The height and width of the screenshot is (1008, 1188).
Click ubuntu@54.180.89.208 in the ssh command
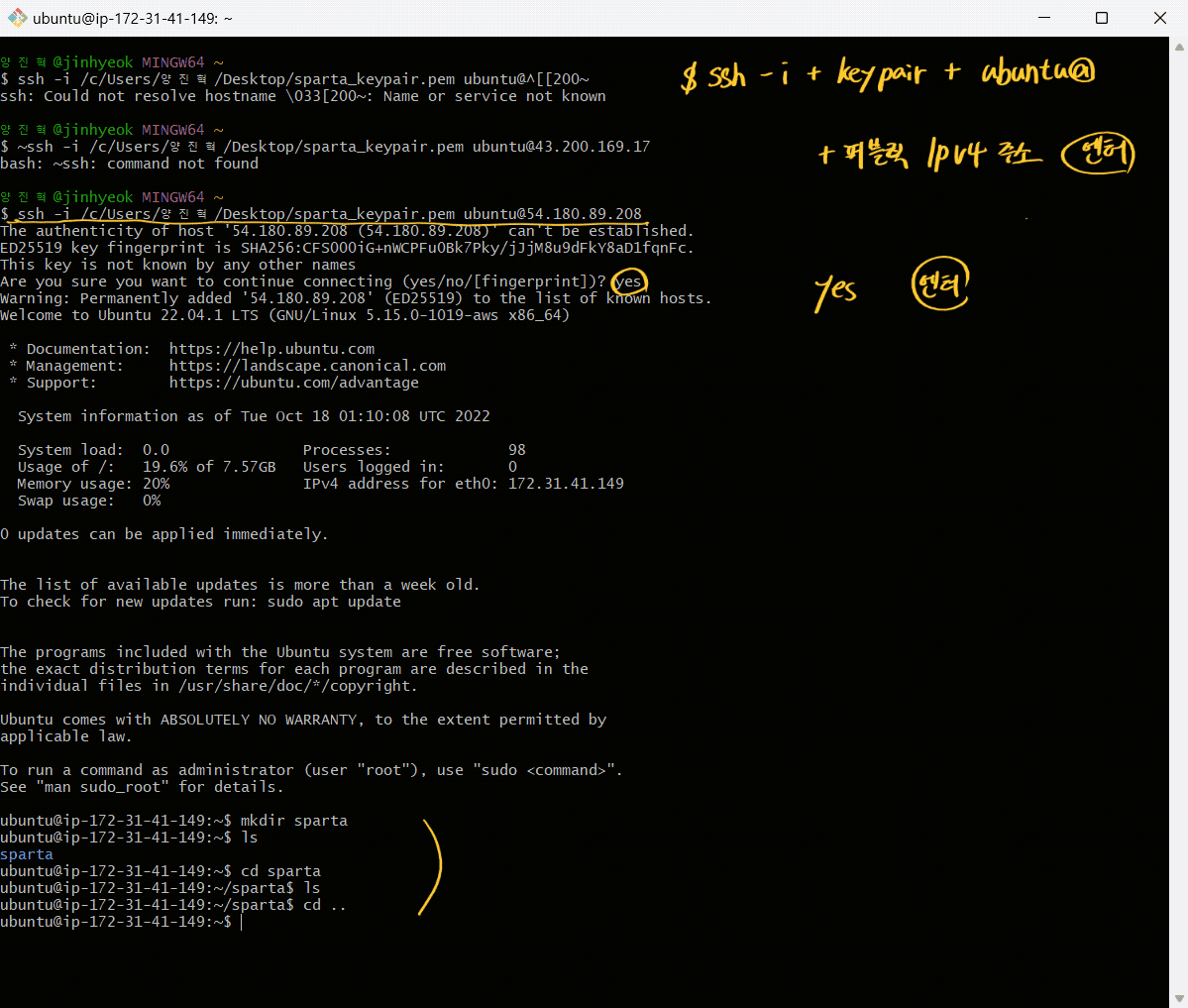[x=552, y=214]
